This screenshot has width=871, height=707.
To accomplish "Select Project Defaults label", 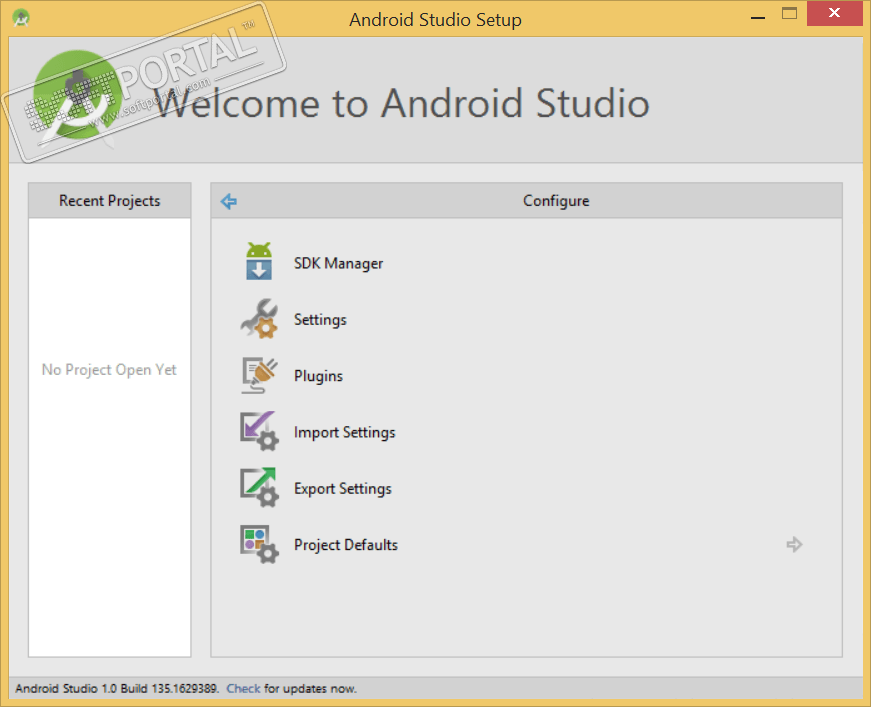I will pyautogui.click(x=346, y=545).
